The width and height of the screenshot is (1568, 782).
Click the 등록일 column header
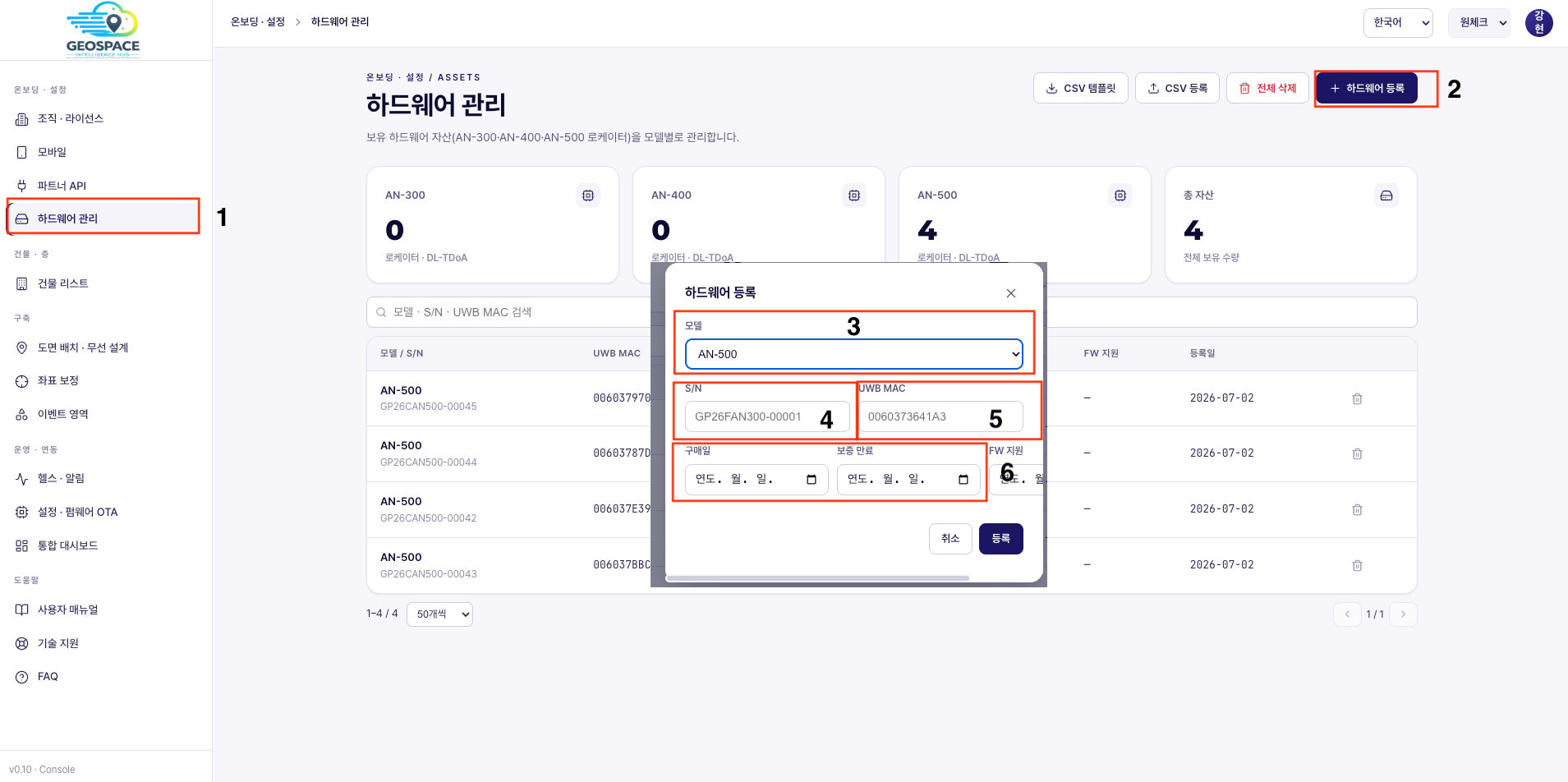tap(1202, 353)
